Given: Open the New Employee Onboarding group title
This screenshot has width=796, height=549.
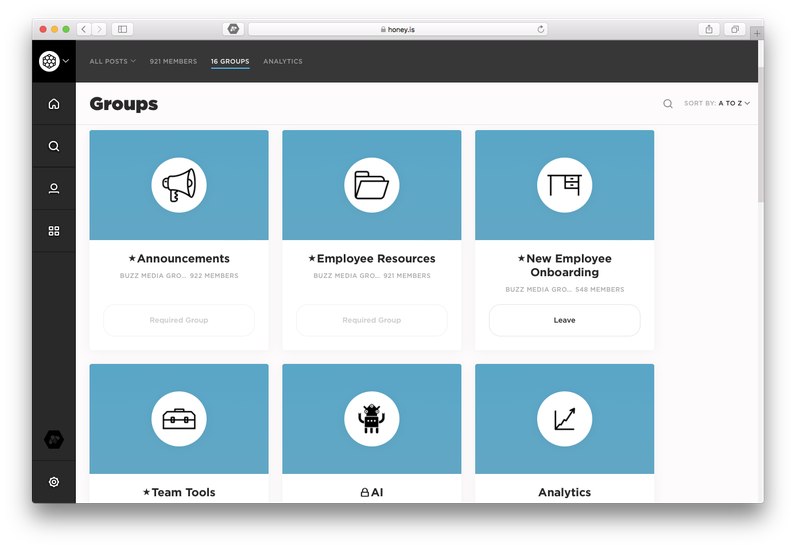Looking at the screenshot, I should click(565, 265).
